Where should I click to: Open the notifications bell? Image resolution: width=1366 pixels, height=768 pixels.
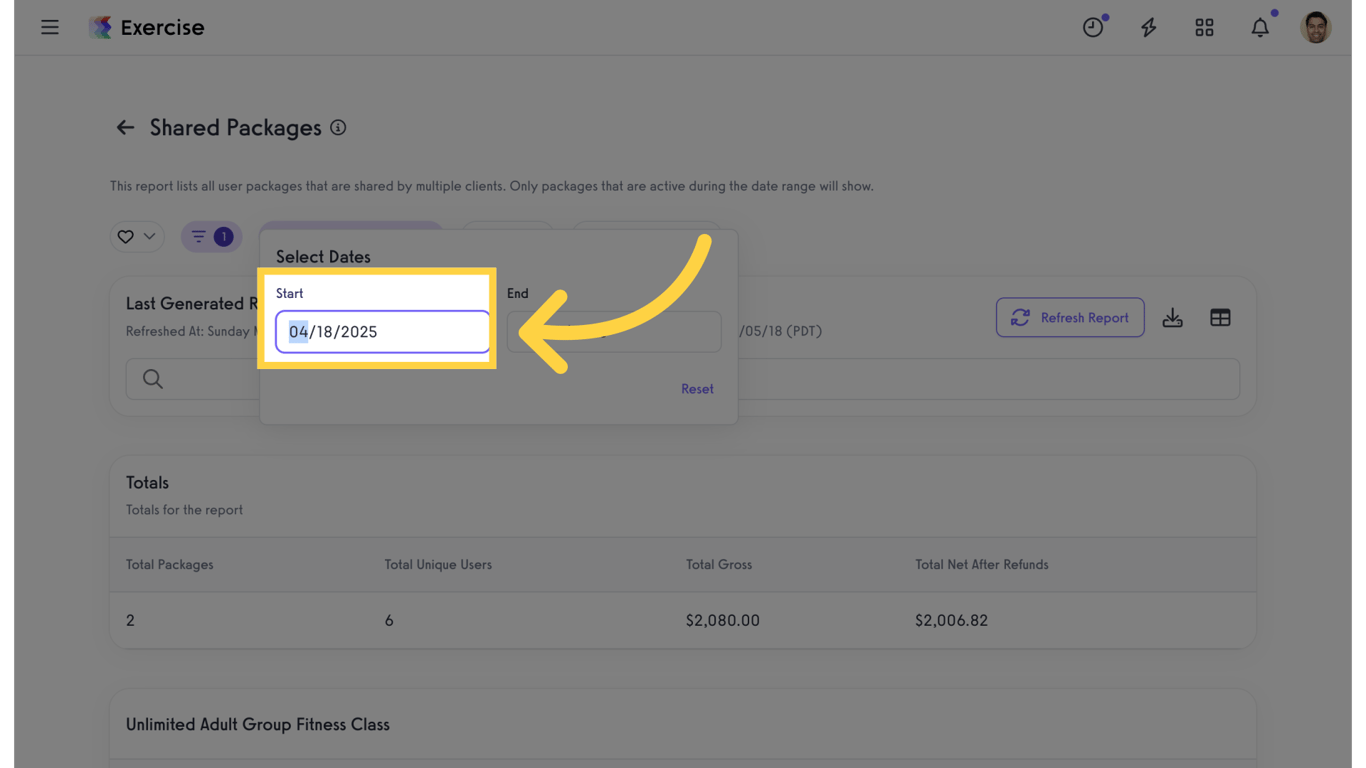(1260, 27)
